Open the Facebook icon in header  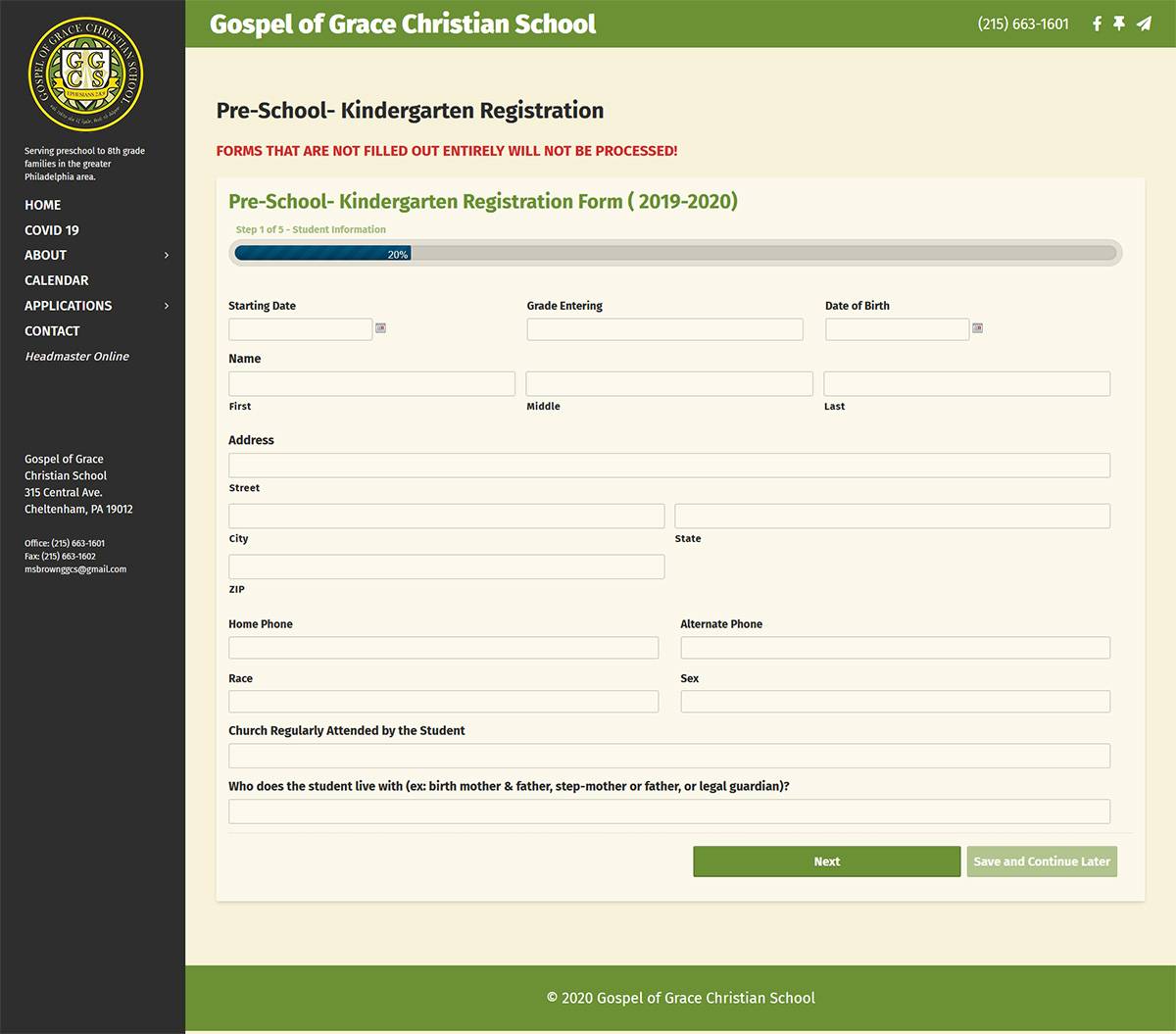click(x=1097, y=24)
